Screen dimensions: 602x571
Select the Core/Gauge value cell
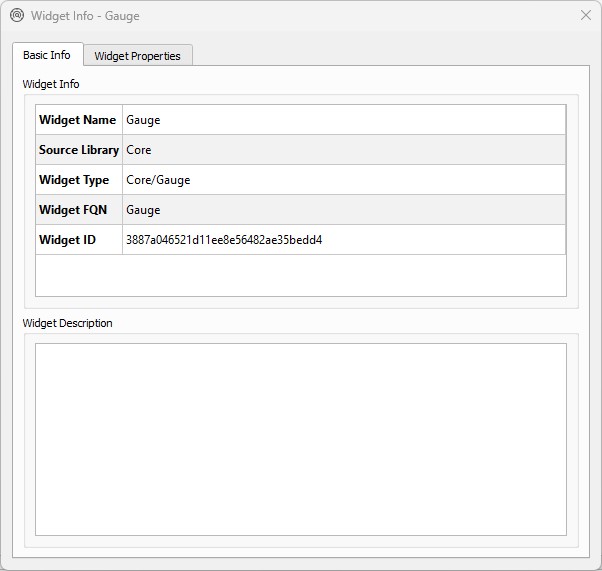click(x=158, y=180)
